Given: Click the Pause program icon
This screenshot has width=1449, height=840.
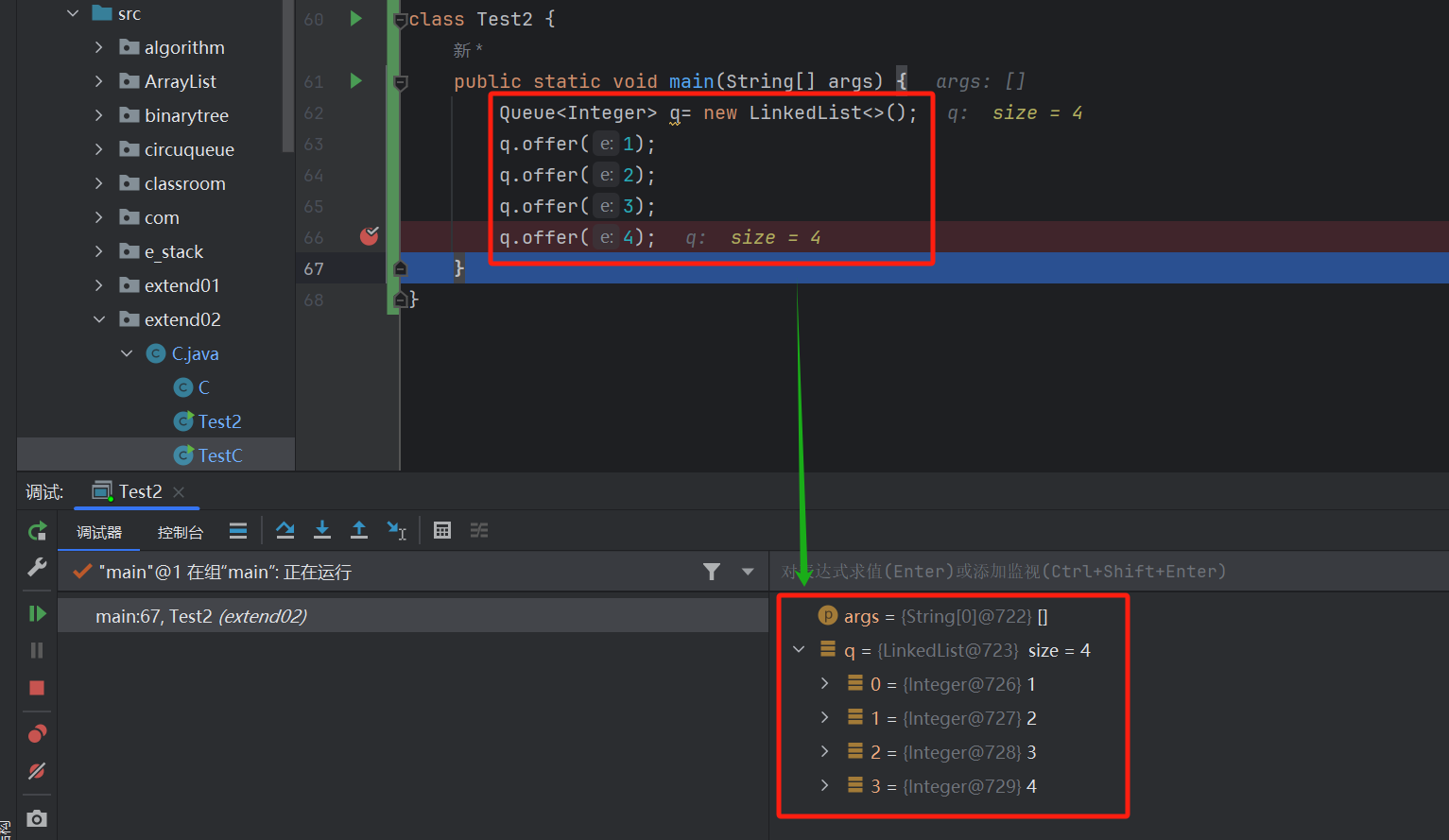Looking at the screenshot, I should tap(37, 650).
